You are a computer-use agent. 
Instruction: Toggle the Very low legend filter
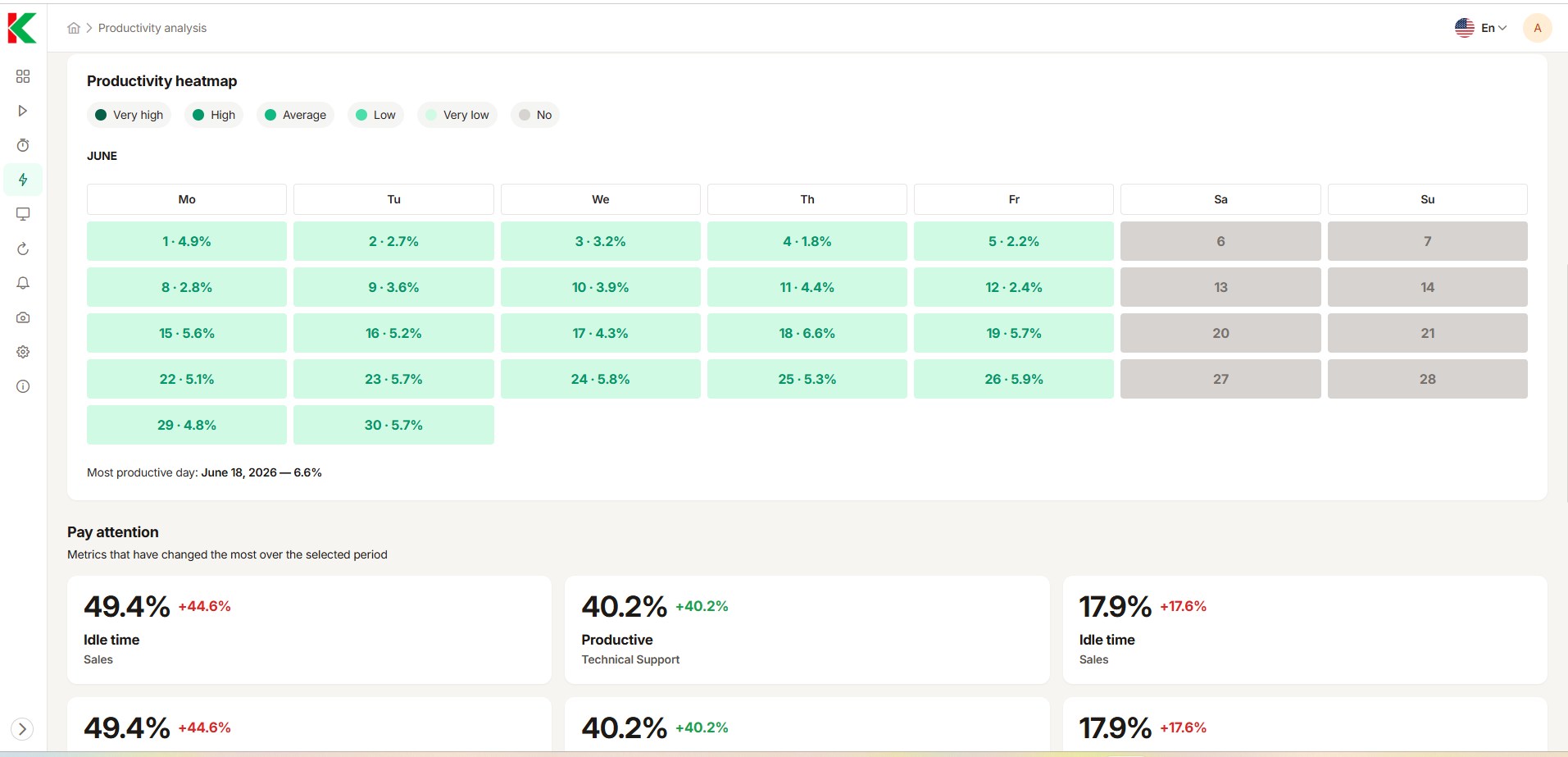click(x=457, y=115)
